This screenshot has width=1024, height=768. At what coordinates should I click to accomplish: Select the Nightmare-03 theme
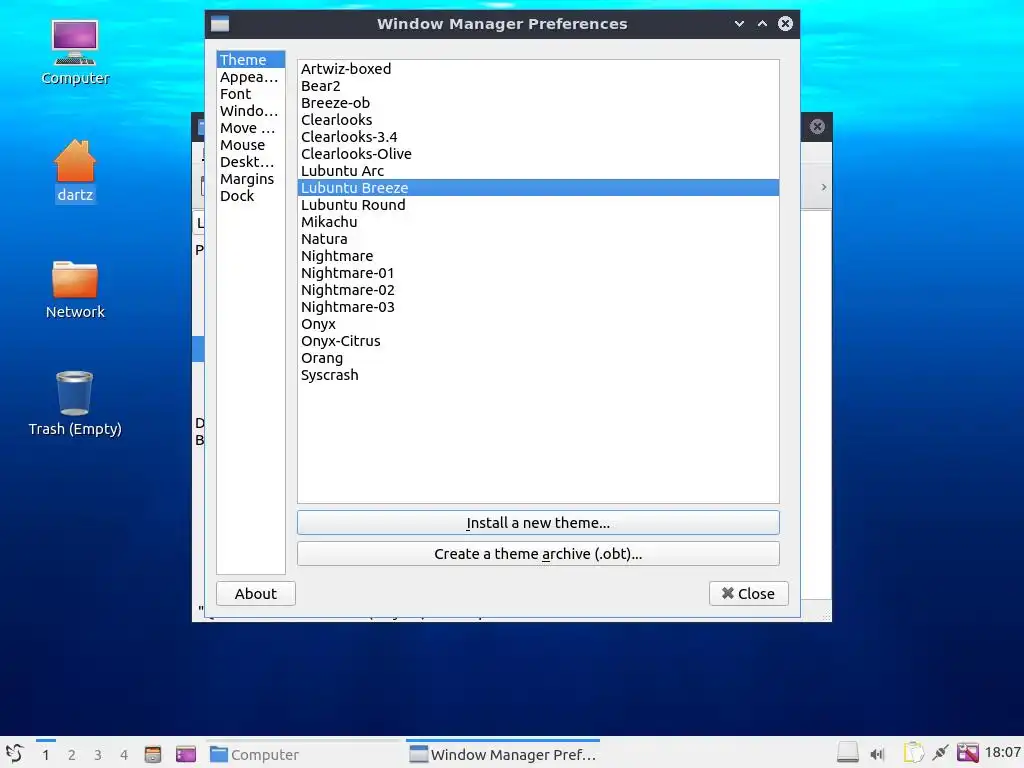pos(538,306)
